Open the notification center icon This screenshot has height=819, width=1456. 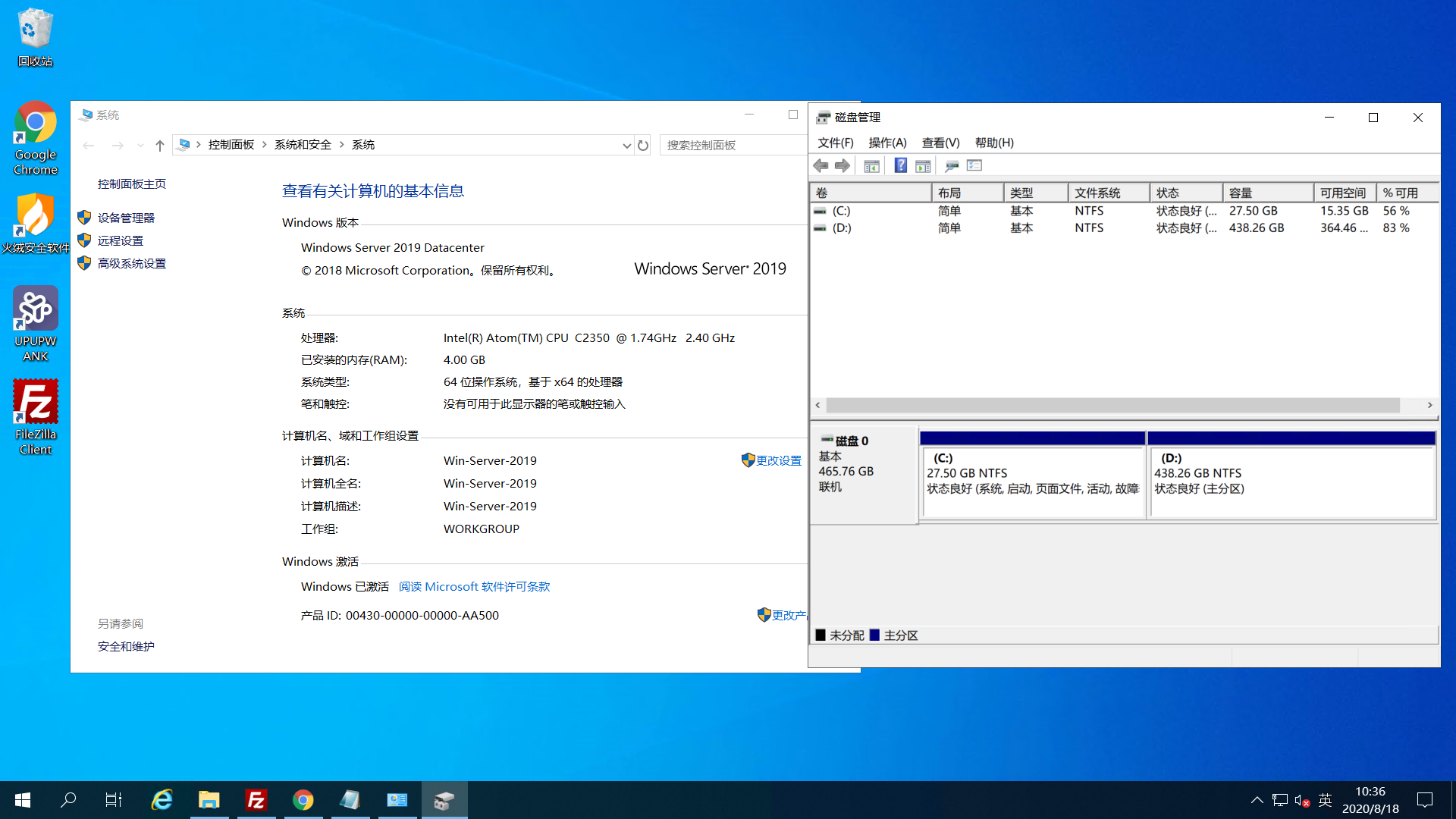[1425, 800]
